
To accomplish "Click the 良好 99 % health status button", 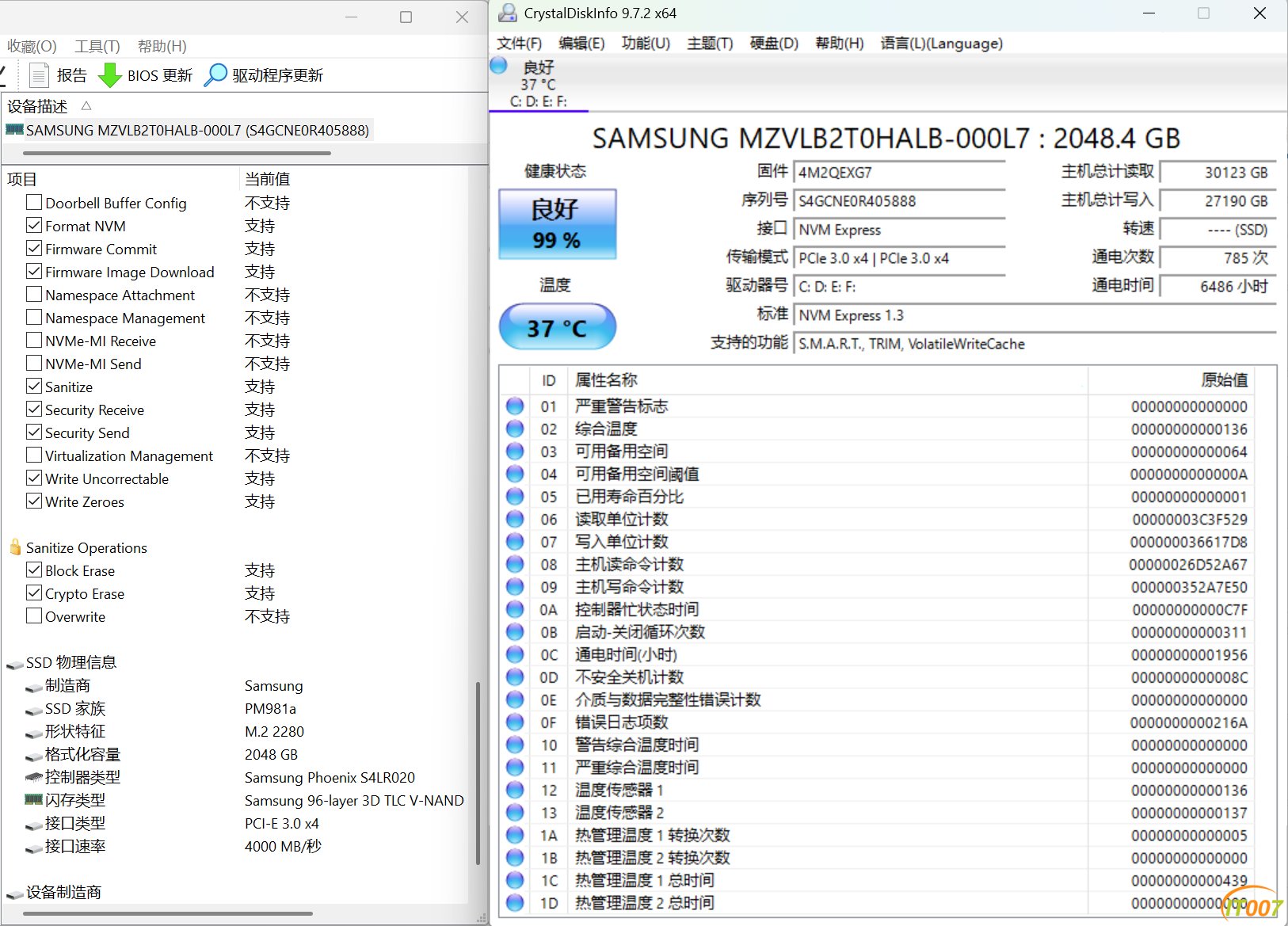I will coord(558,224).
